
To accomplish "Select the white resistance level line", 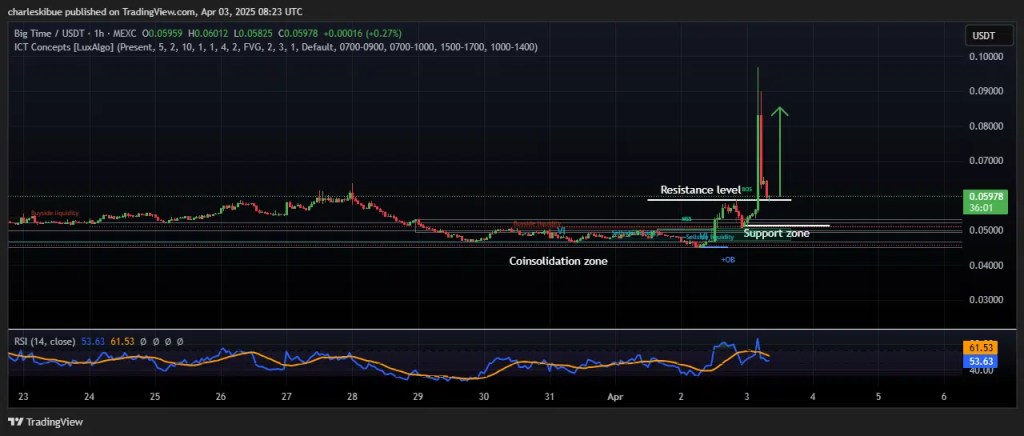I will click(x=718, y=199).
